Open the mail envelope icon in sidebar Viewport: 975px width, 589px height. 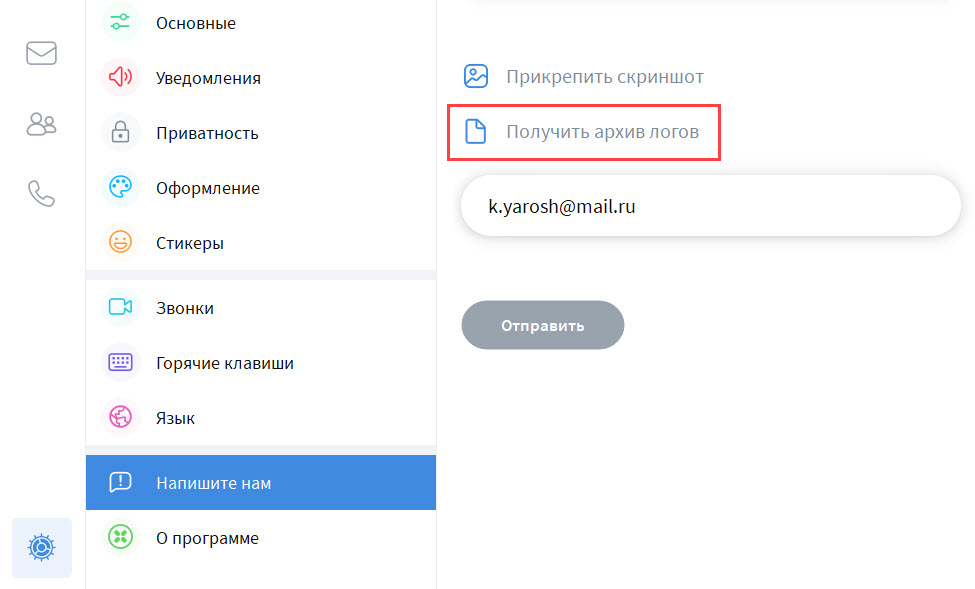[x=41, y=53]
